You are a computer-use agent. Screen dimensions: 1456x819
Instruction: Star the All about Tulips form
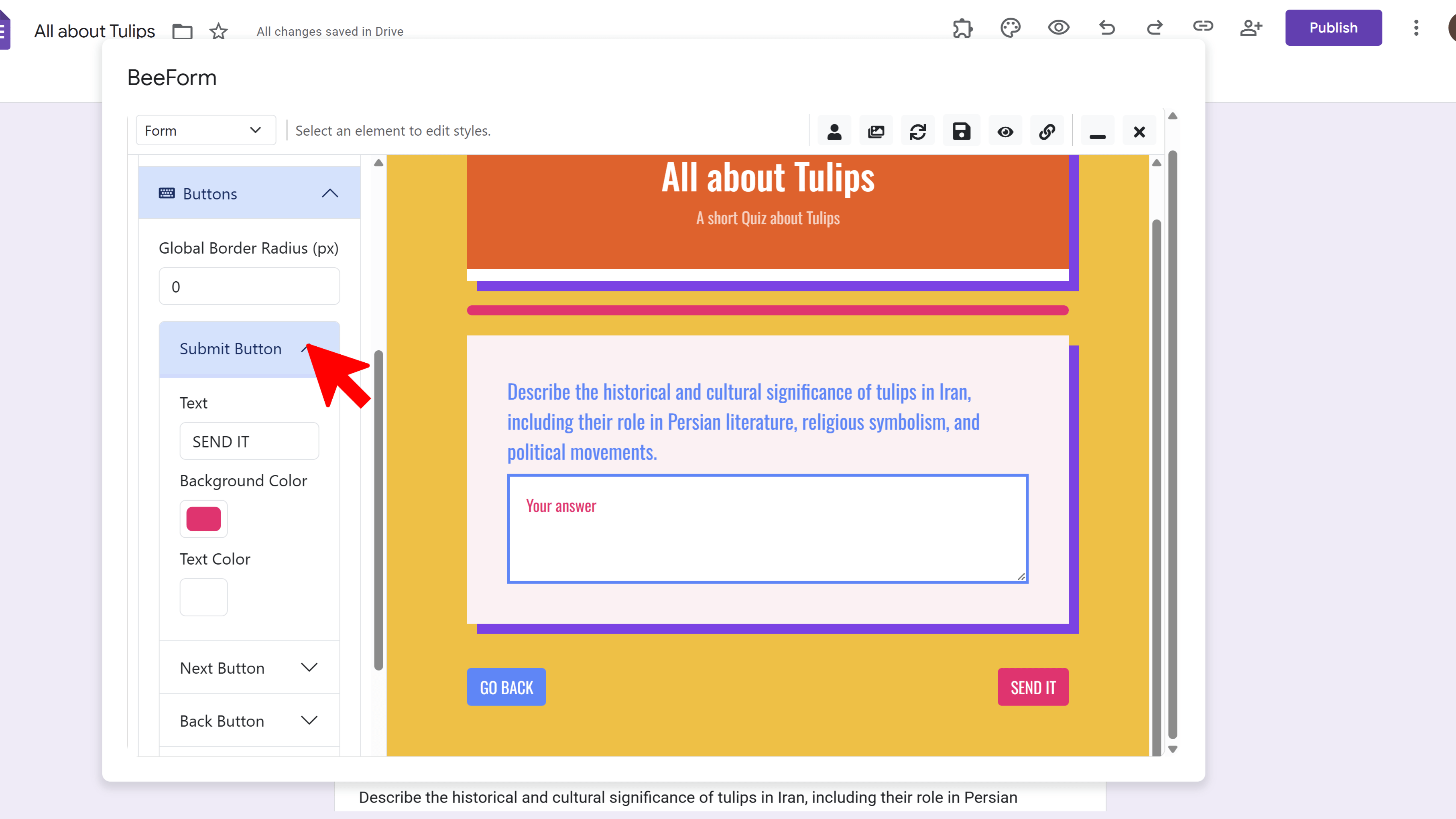pos(218,31)
